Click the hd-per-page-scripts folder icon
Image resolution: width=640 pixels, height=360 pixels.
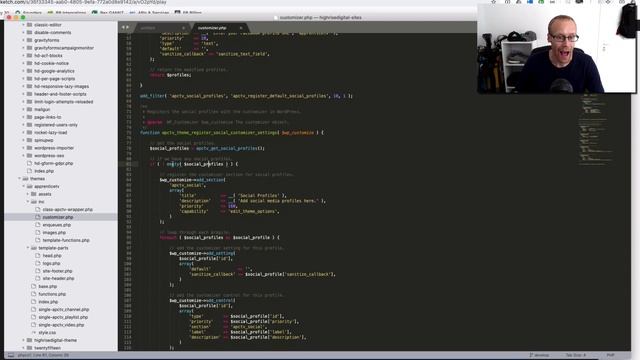[29, 79]
